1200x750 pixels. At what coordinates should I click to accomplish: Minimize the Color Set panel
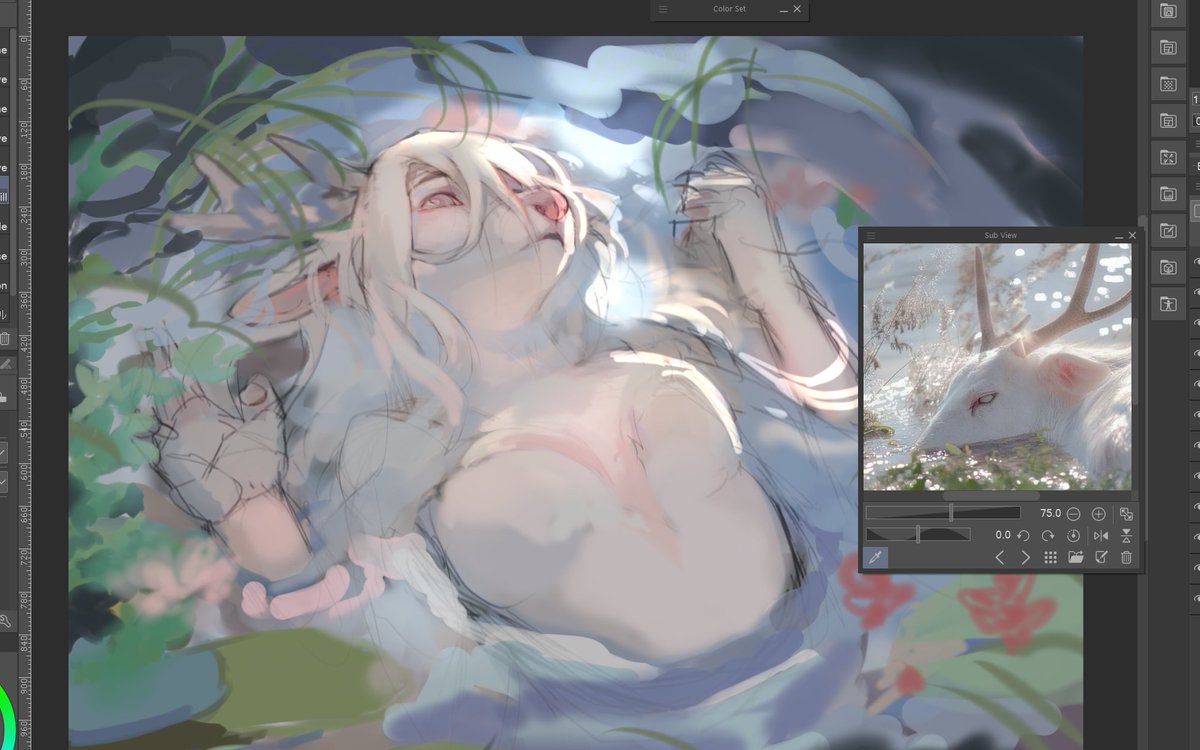tap(782, 9)
